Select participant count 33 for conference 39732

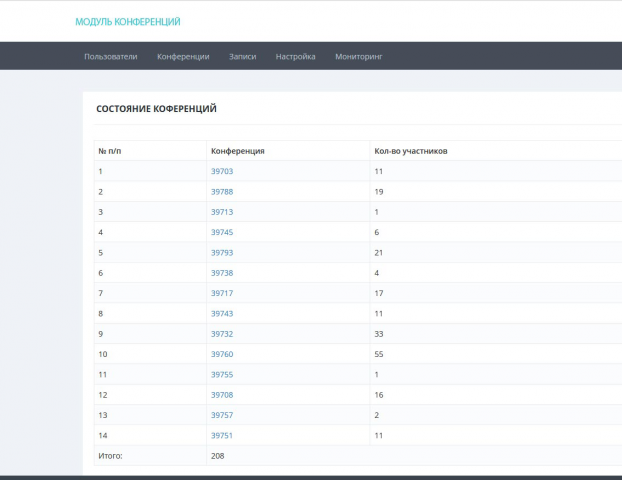point(379,334)
